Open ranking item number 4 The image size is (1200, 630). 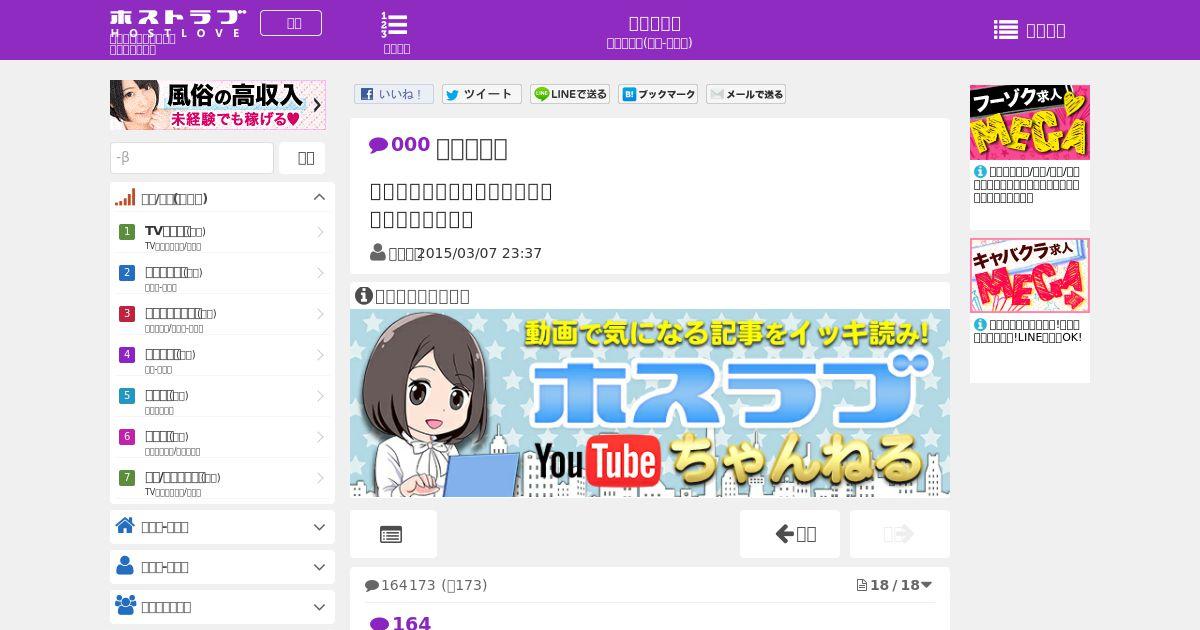tap(222, 360)
